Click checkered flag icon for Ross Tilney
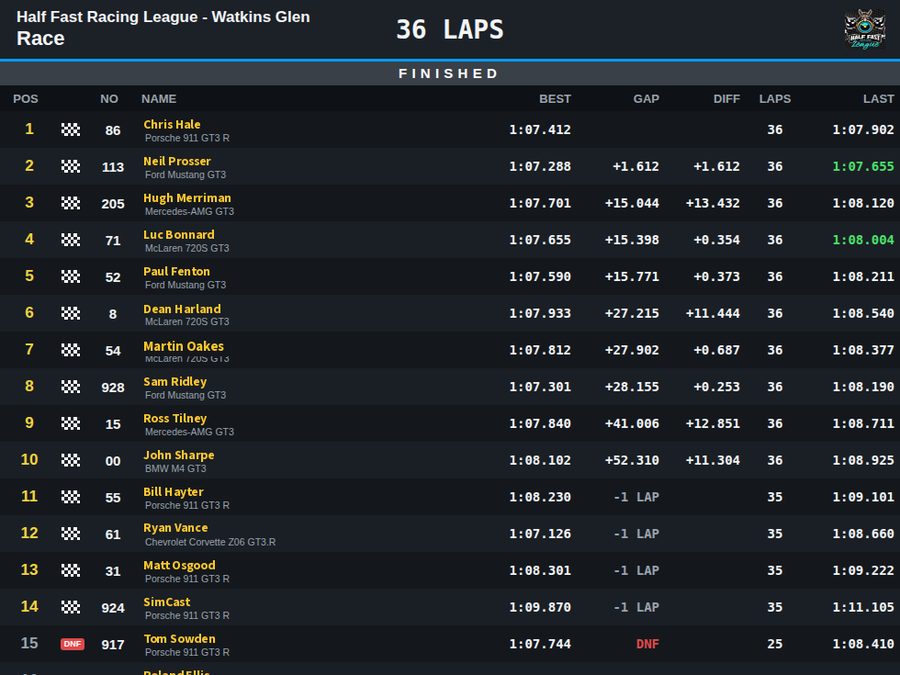Viewport: 900px width, 675px height. [71, 424]
